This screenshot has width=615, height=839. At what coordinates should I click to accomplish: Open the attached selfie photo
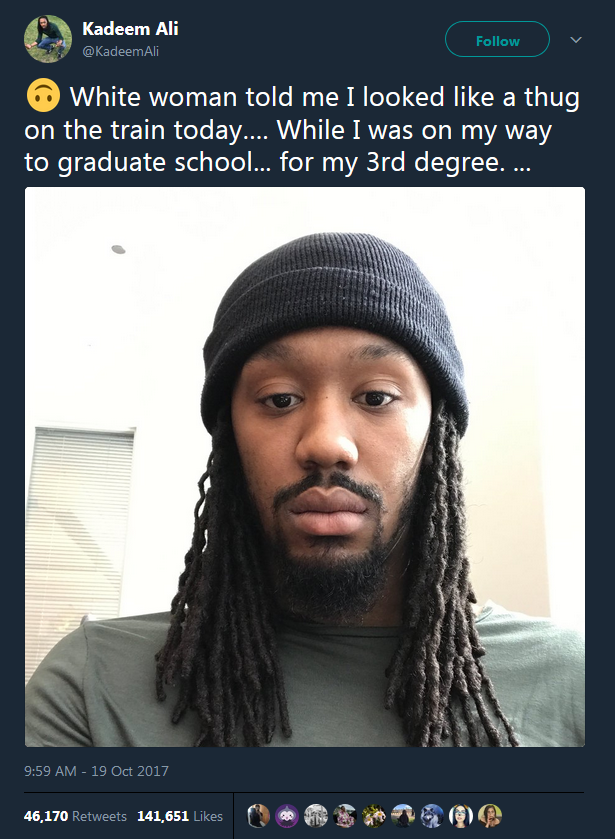tap(305, 467)
